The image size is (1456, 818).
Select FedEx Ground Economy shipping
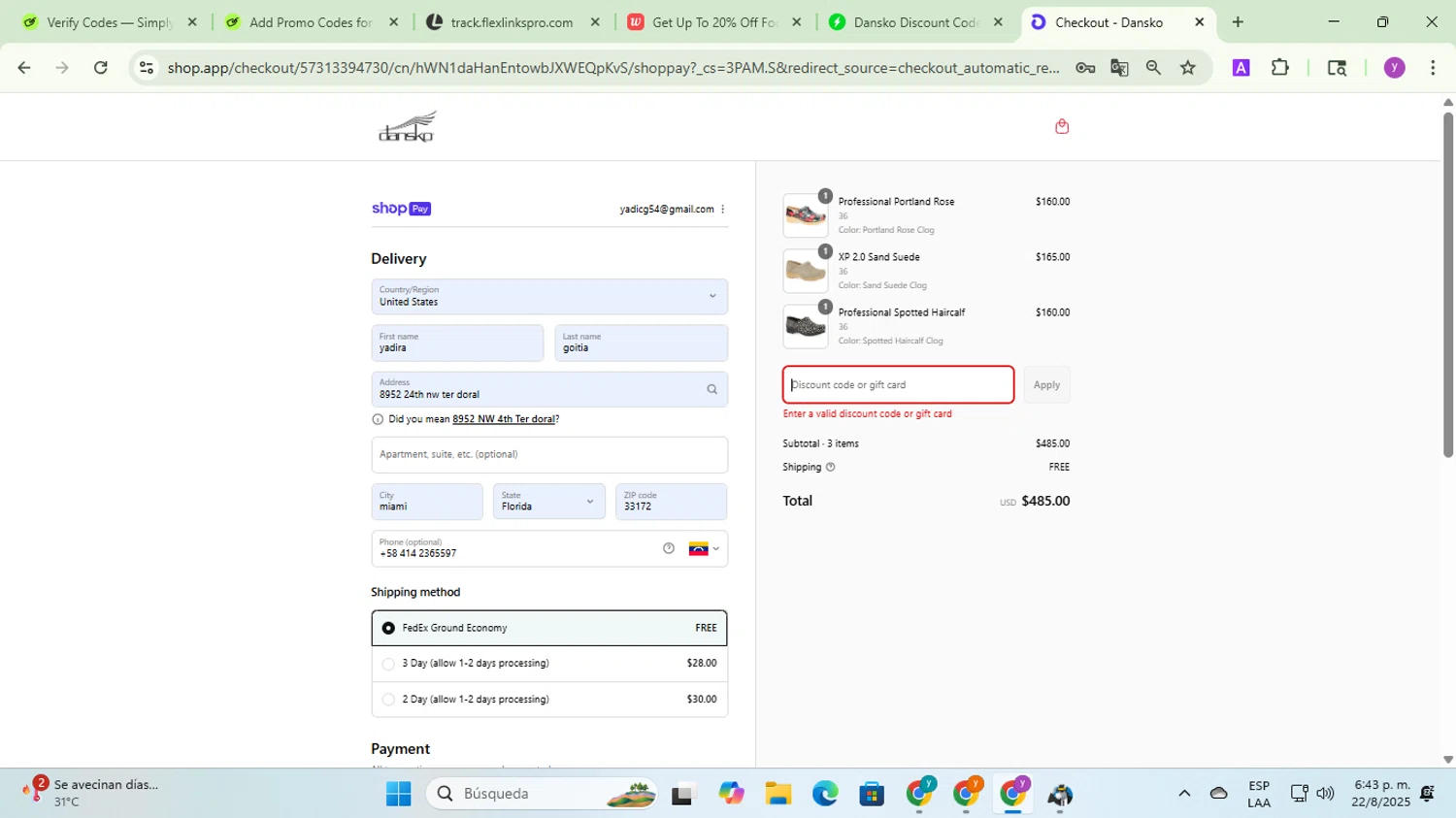(x=549, y=628)
